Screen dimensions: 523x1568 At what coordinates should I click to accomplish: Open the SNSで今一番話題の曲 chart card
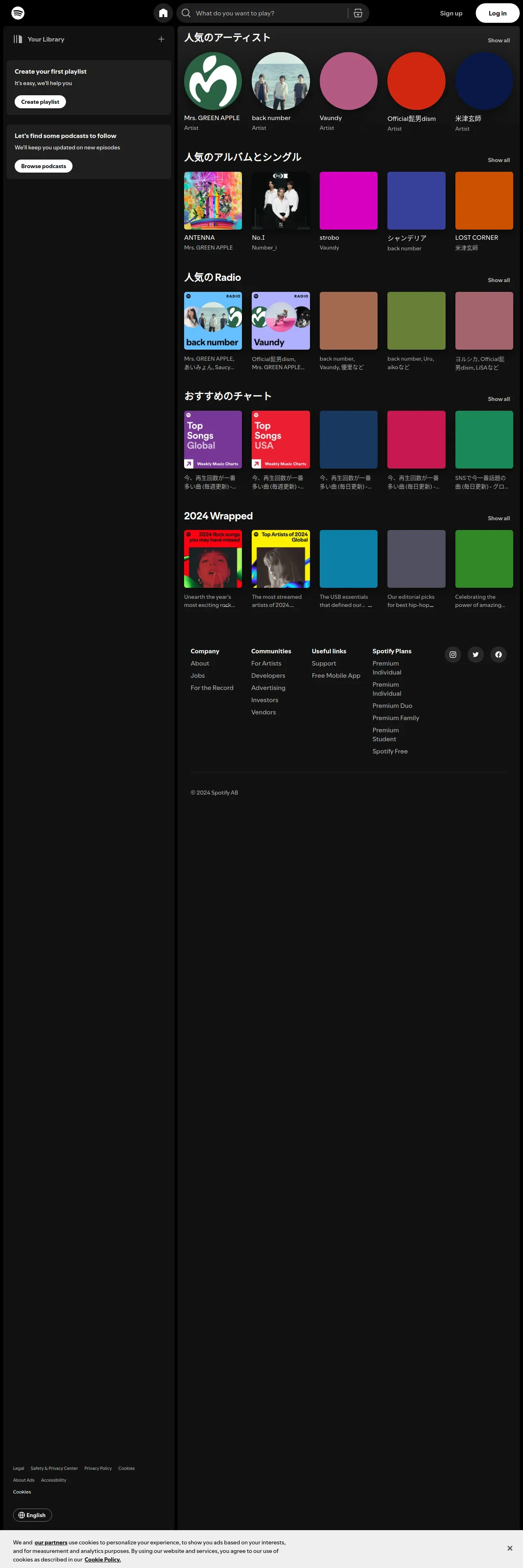[x=484, y=440]
